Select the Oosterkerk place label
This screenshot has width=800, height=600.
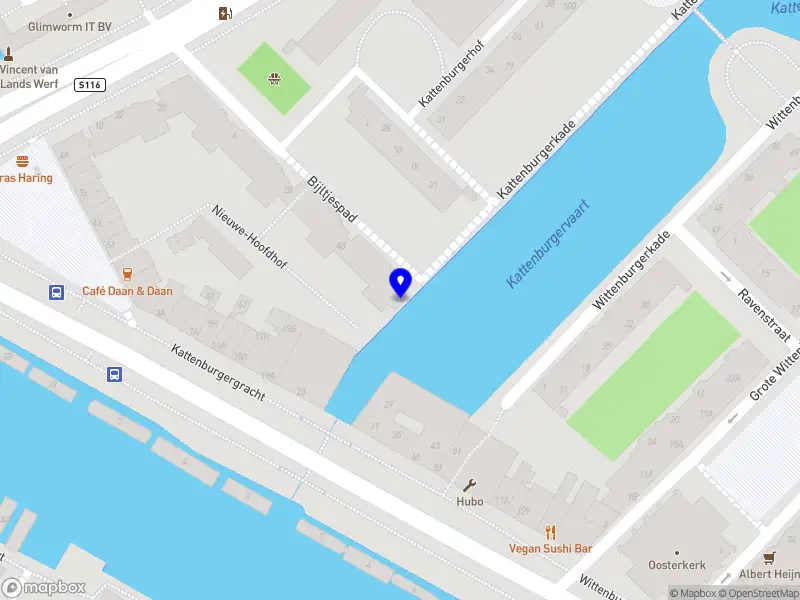pos(677,565)
